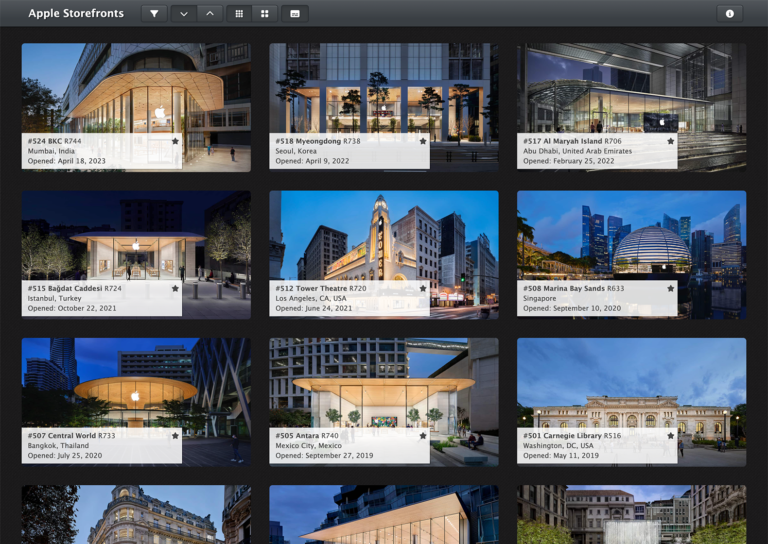This screenshot has width=768, height=544.
Task: Click the '#517 Al Maryah Island R706' title
Action: click(572, 141)
